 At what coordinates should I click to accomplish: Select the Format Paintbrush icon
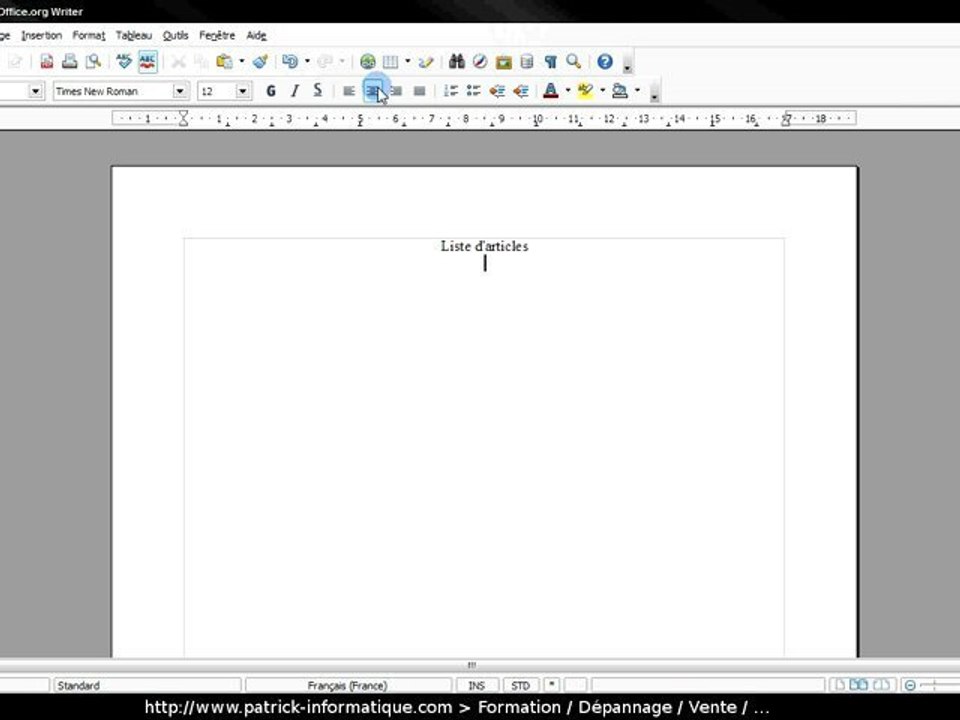pyautogui.click(x=260, y=61)
